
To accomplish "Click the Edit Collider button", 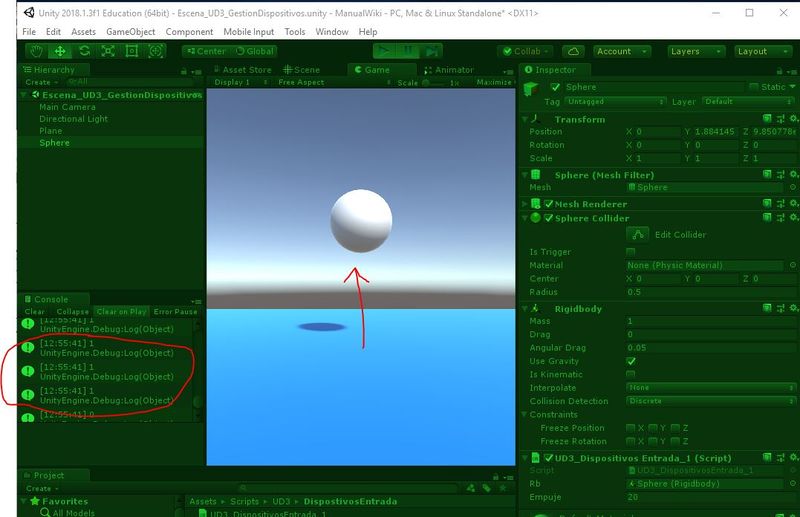I will pos(637,235).
